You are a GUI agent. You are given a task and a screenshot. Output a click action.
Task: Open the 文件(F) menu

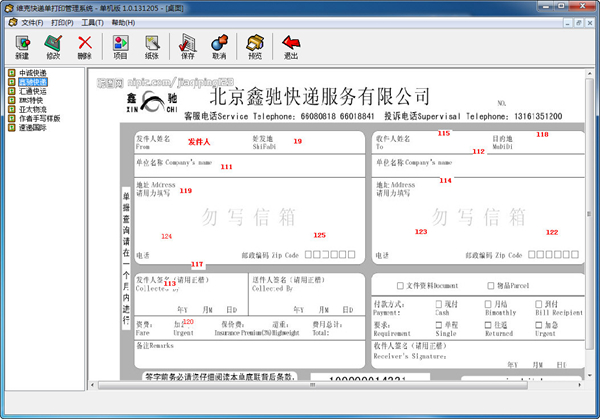tap(32, 23)
